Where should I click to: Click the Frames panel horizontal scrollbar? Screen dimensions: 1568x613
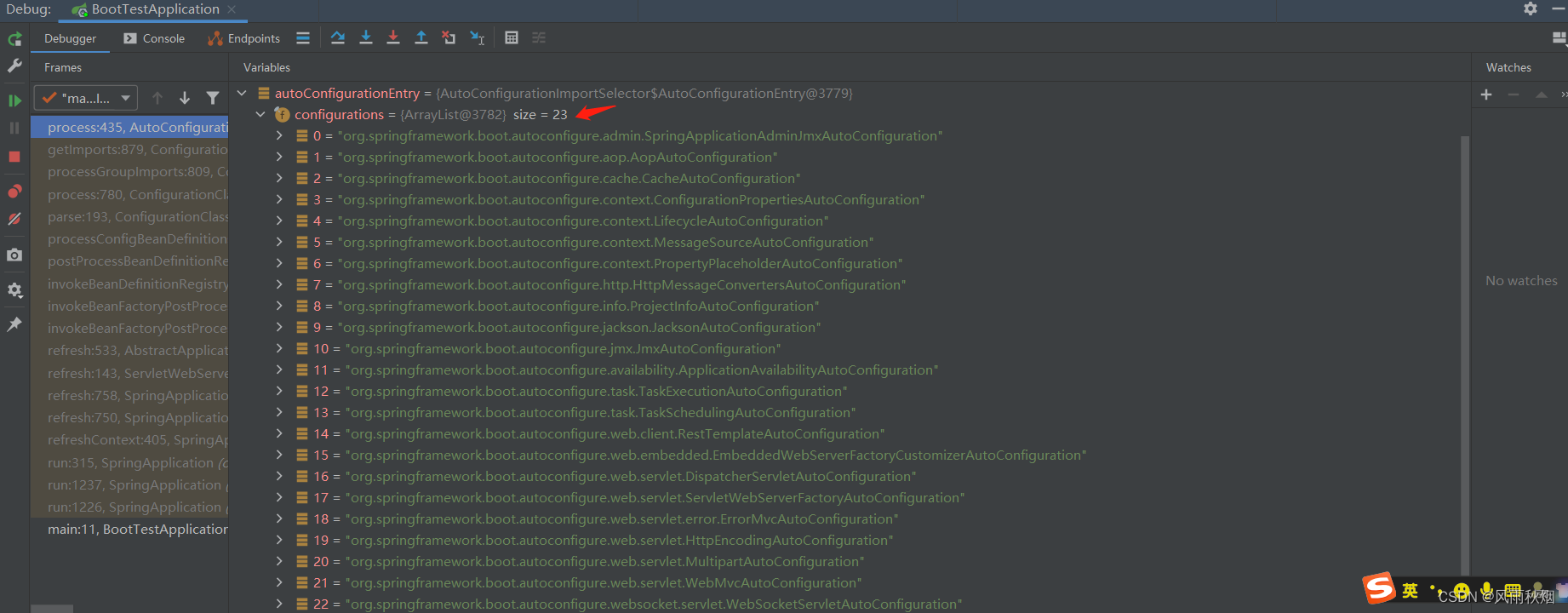[52, 609]
